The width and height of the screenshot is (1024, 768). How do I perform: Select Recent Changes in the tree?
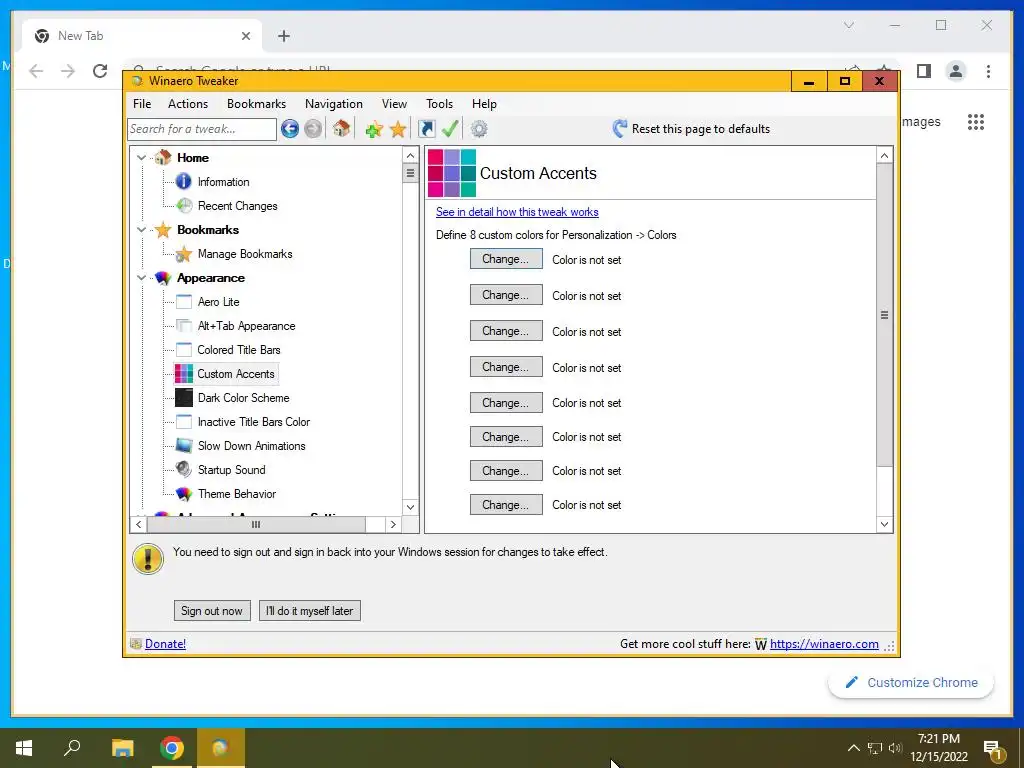coord(237,206)
